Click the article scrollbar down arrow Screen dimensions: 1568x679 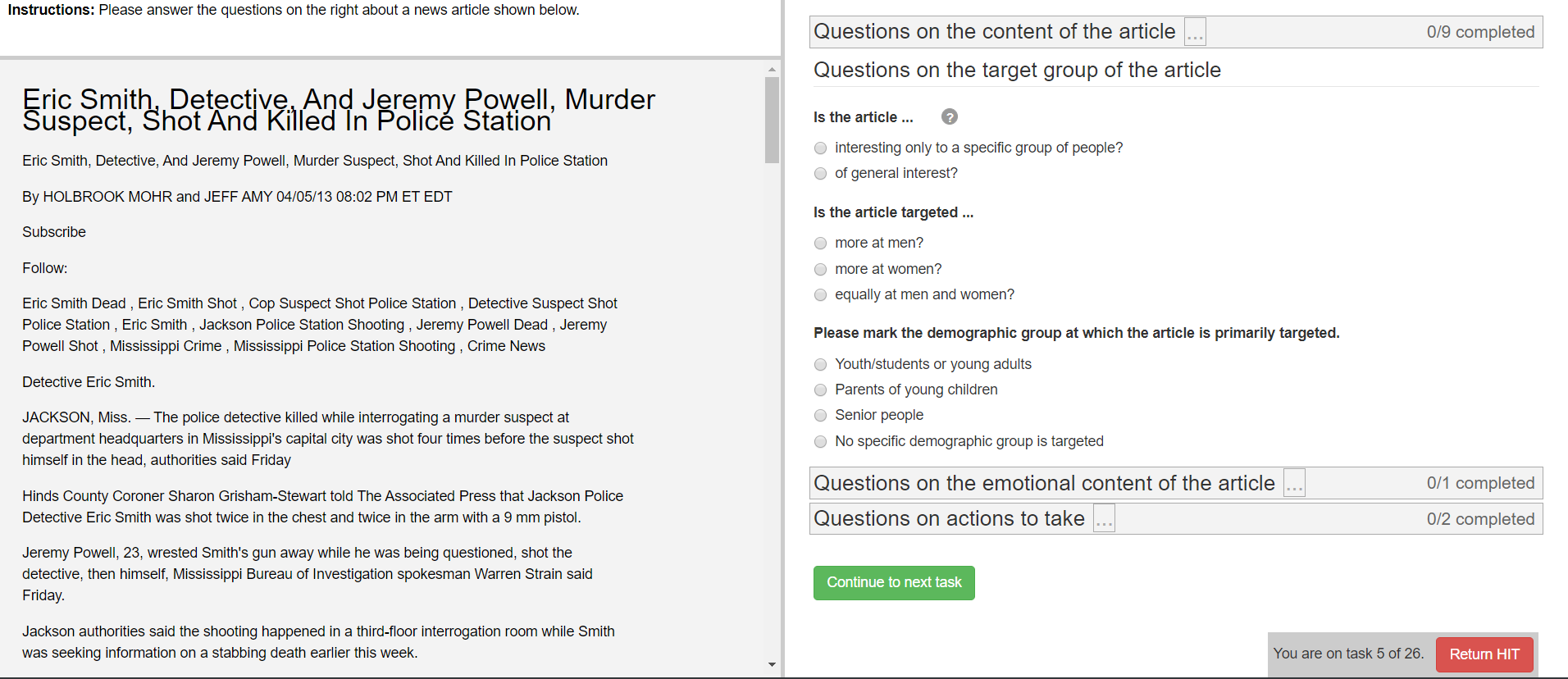tap(772, 664)
